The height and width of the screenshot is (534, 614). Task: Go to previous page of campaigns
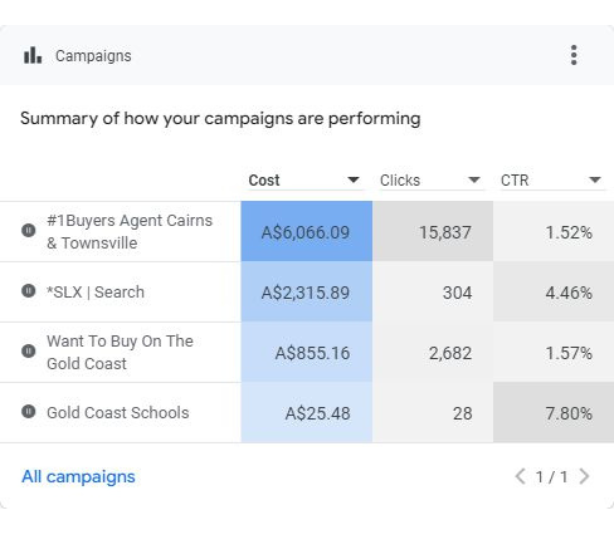pyautogui.click(x=520, y=477)
